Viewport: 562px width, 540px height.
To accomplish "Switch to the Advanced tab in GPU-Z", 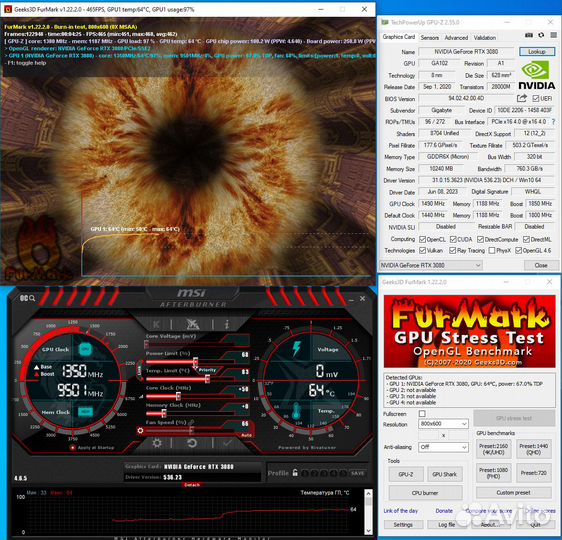I will 456,38.
